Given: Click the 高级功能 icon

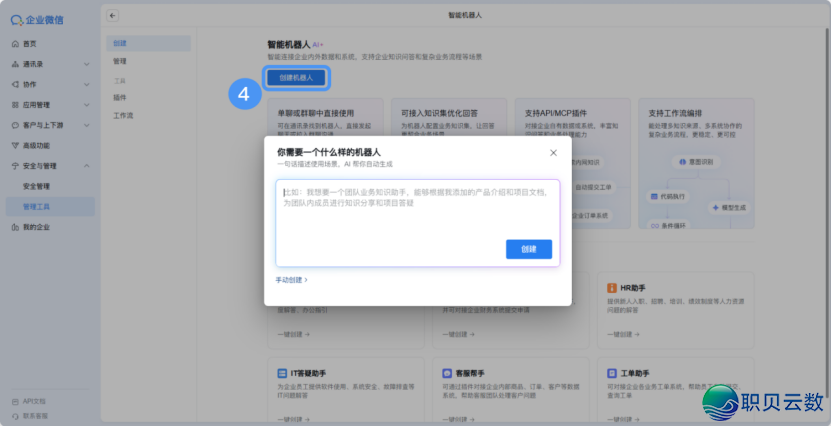Looking at the screenshot, I should pyautogui.click(x=15, y=146).
